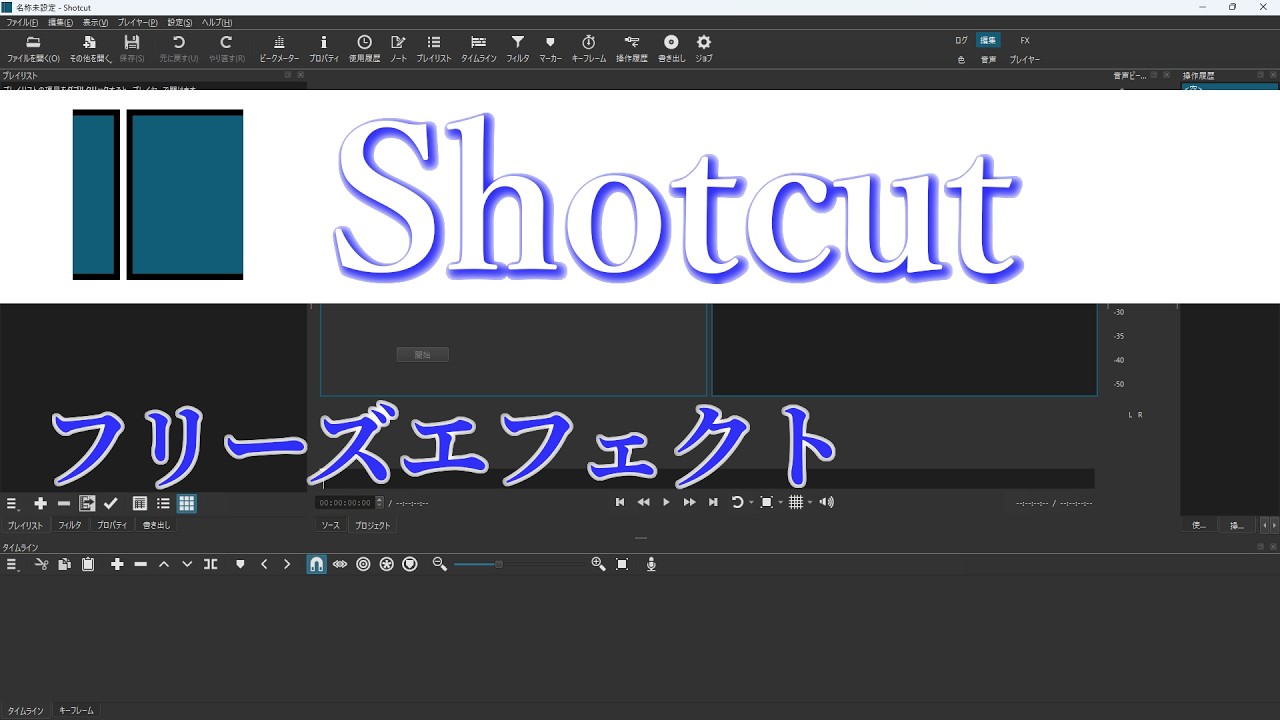Open the ジョブ jobs panel

click(704, 48)
